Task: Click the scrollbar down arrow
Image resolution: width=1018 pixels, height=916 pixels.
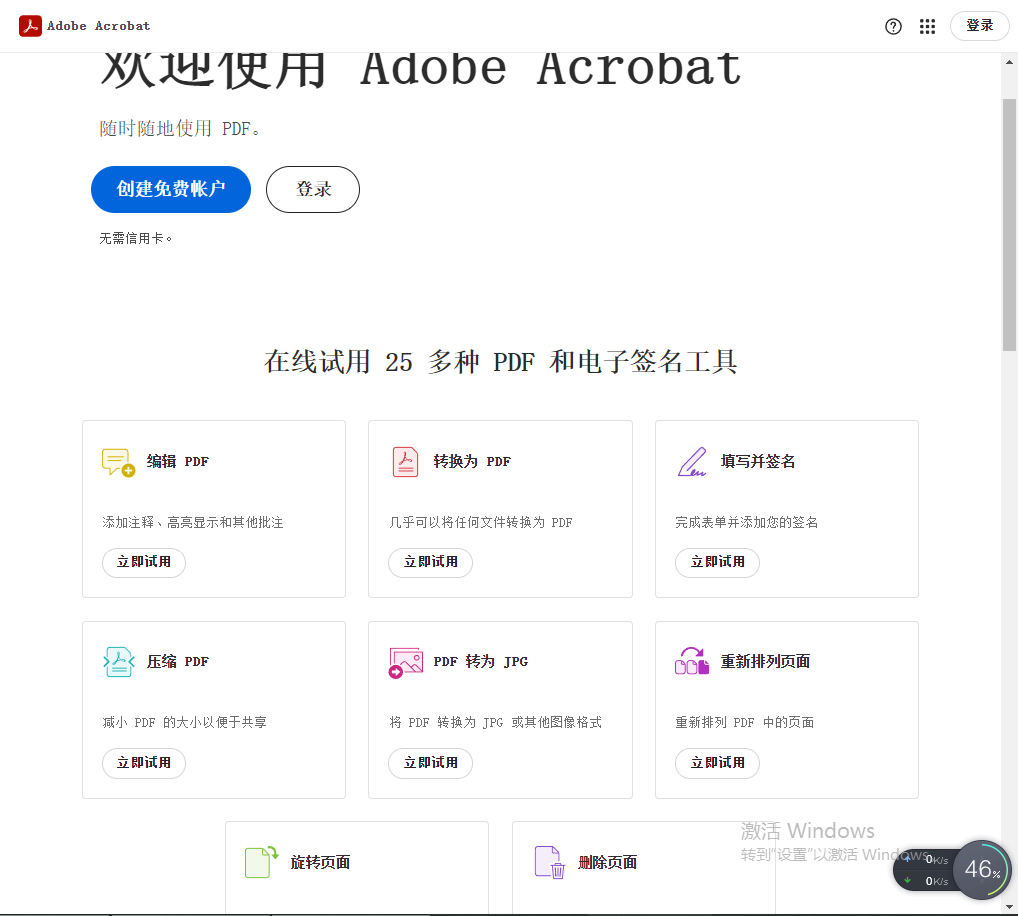Action: coord(1009,906)
